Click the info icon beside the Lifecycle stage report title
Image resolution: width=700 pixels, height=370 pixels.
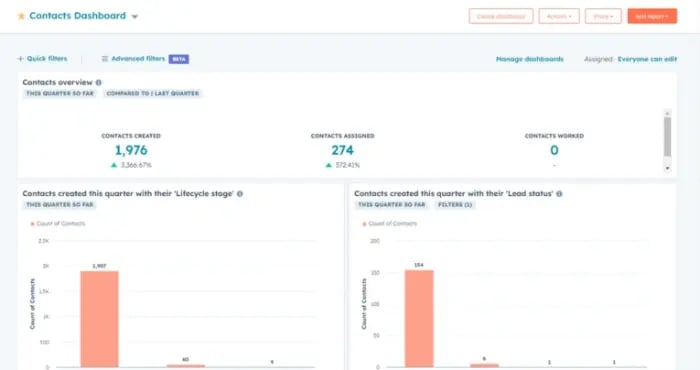tap(240, 194)
